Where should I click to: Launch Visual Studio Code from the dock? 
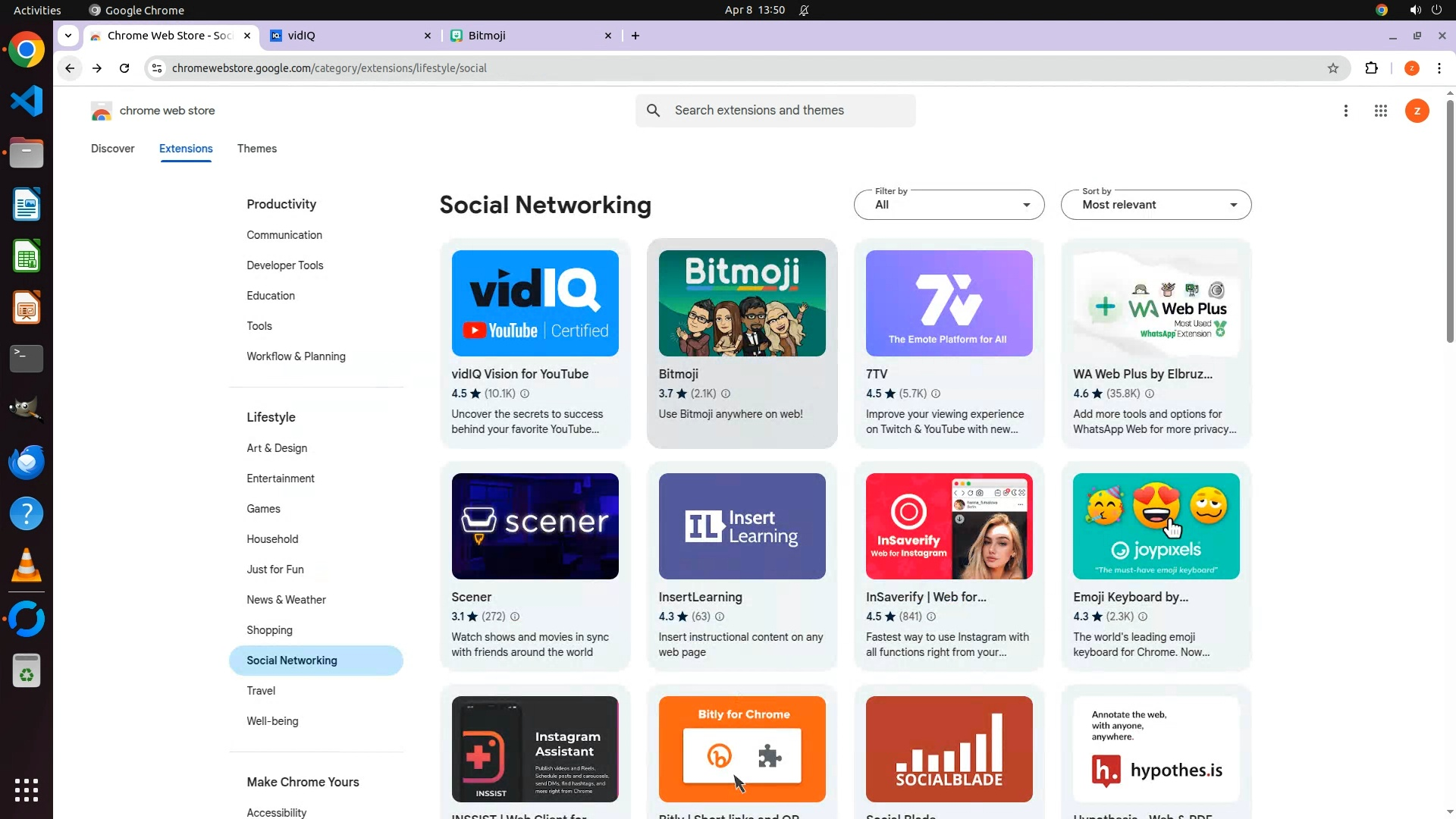click(x=27, y=101)
